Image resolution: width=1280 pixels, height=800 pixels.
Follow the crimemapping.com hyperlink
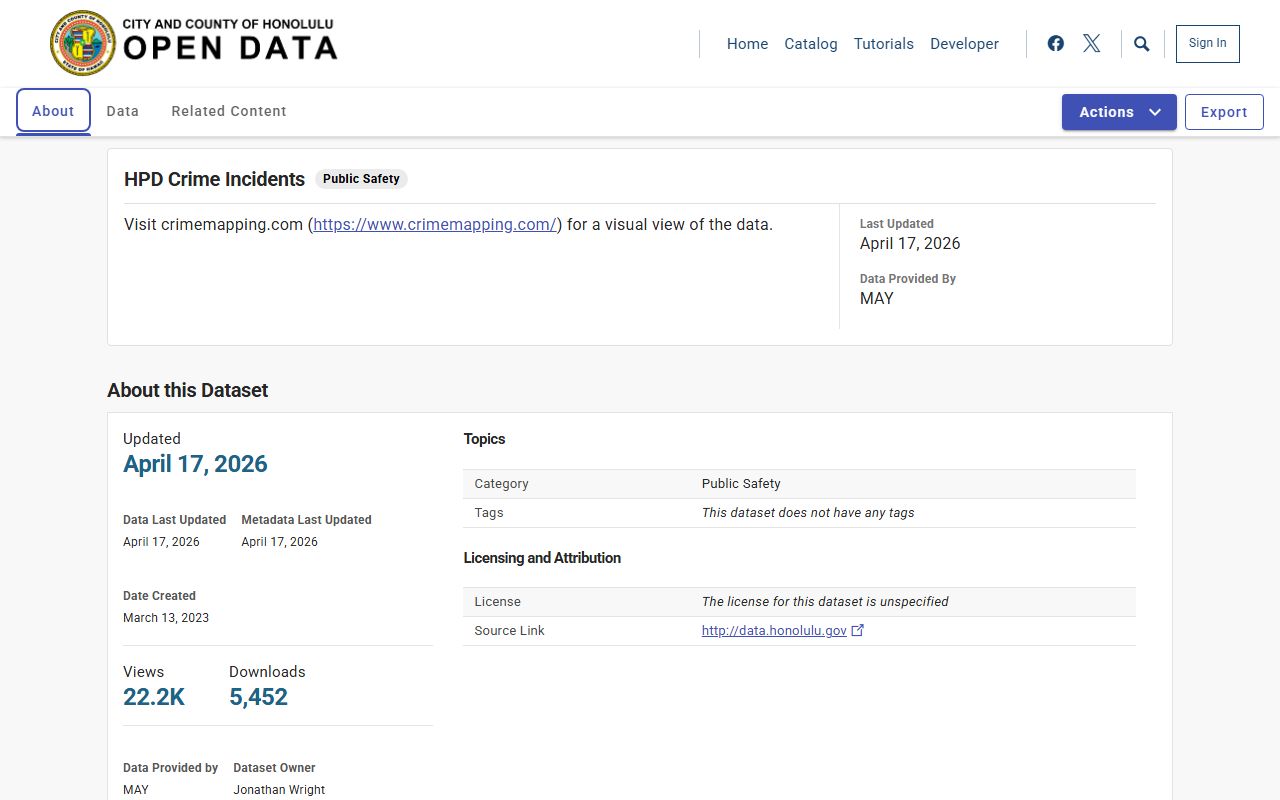coord(435,224)
